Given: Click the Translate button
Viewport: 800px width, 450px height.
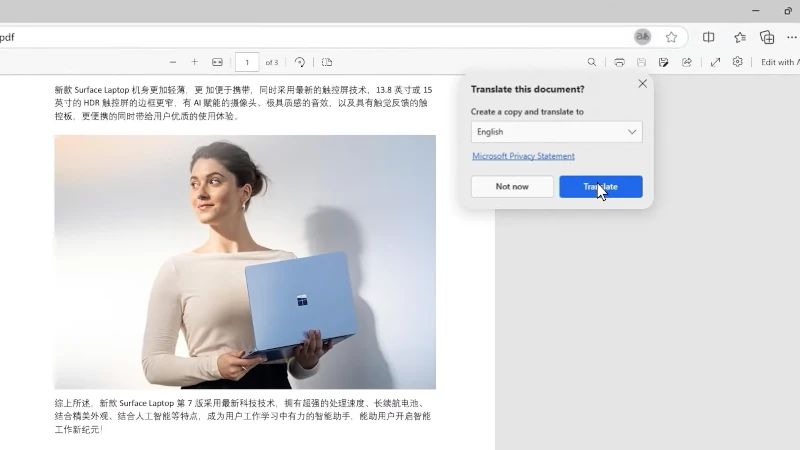Looking at the screenshot, I should pos(601,187).
